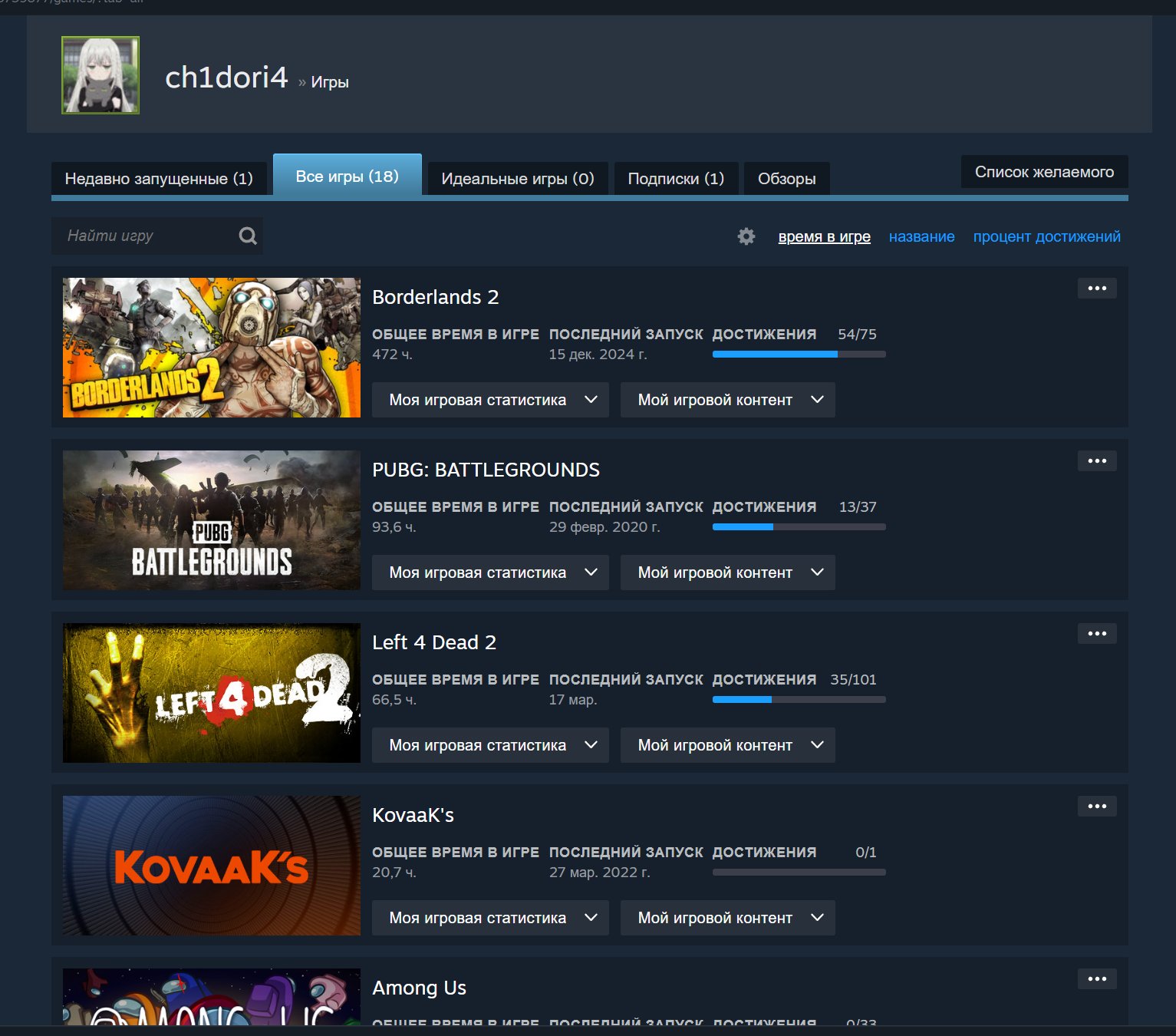The height and width of the screenshot is (1036, 1176).
Task: Open the three-dot menu for PUBG: BATTLEGROUNDS
Action: pos(1096,461)
